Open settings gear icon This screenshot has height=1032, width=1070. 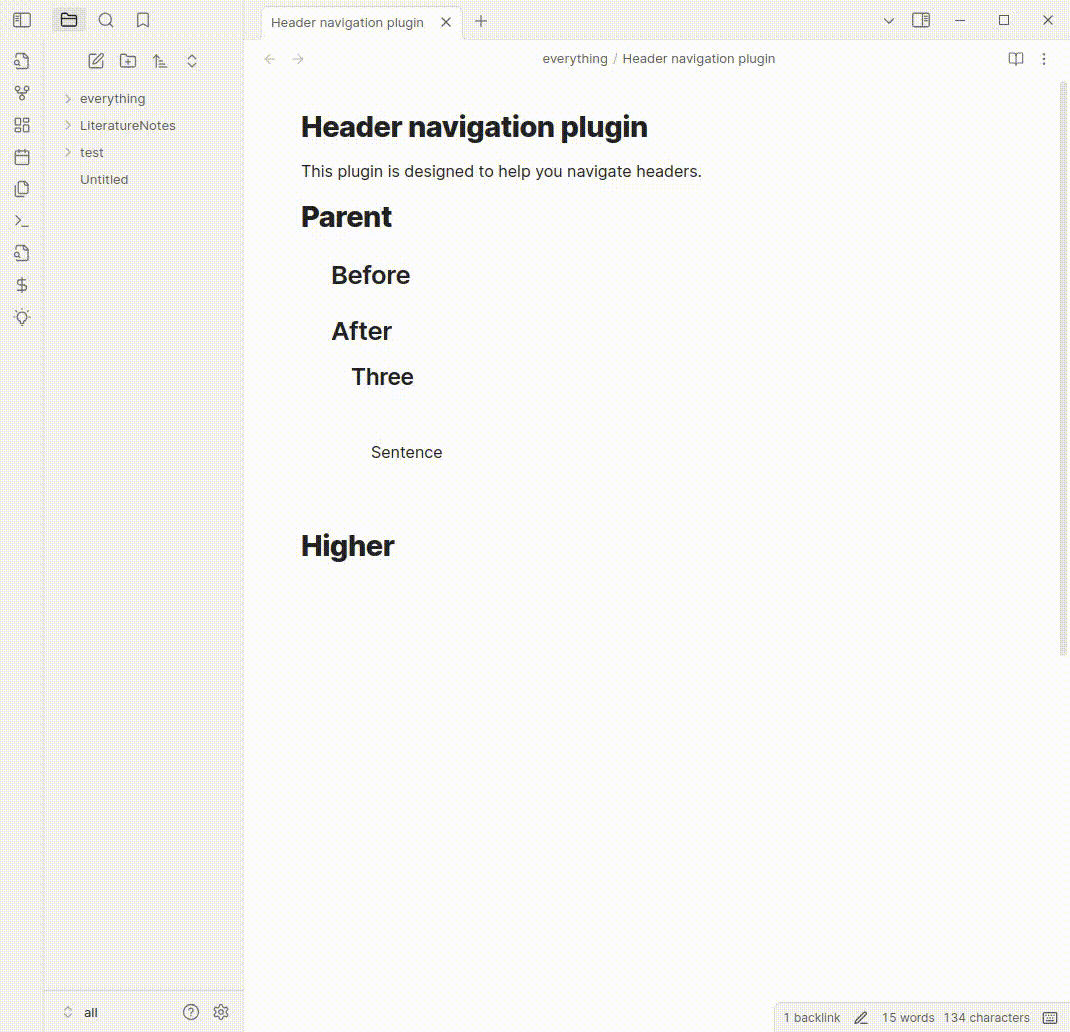tap(221, 1012)
